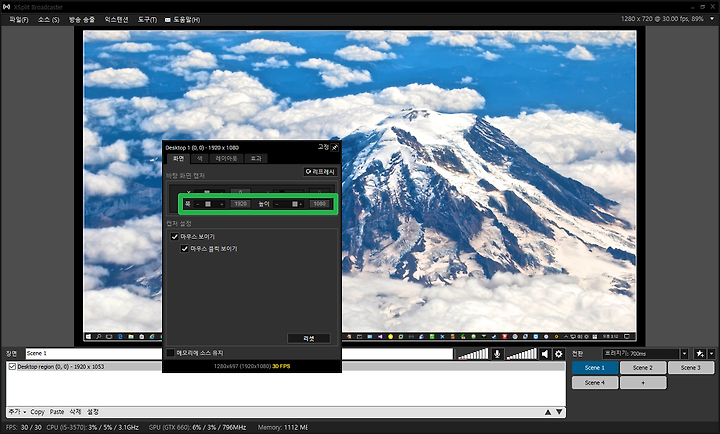Open the 도구(T) menu
The image size is (720, 434).
[x=147, y=20]
